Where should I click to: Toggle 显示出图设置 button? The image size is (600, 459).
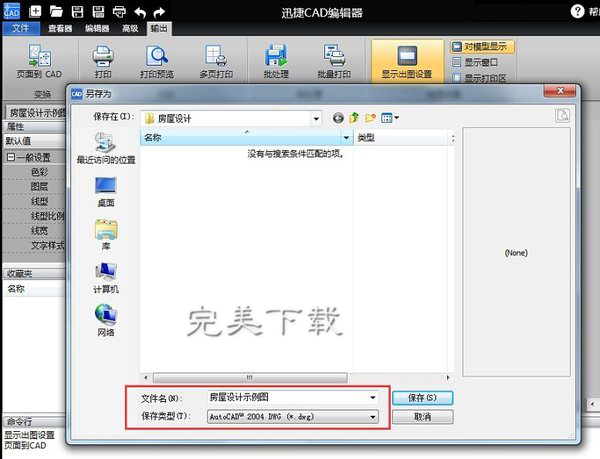pos(407,61)
